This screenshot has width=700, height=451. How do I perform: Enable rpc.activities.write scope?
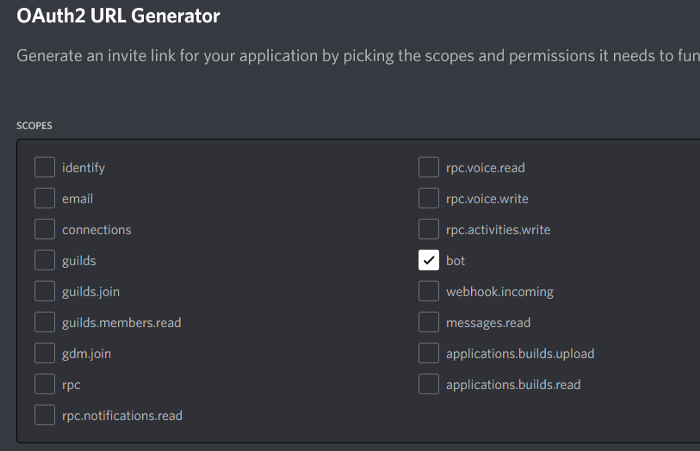(429, 230)
